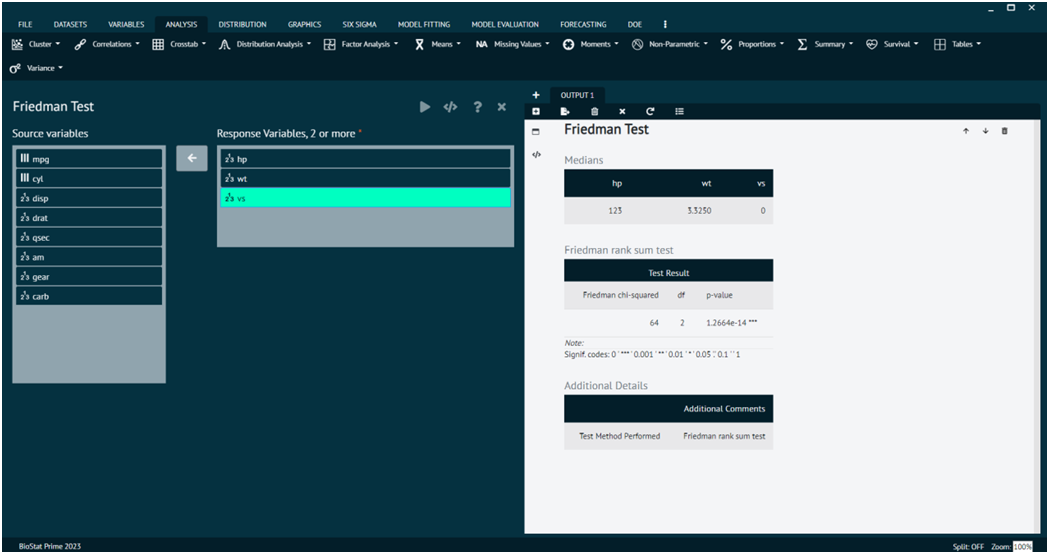Select mpg in Source variables
Viewport: 1049px width, 554px height.
89,159
